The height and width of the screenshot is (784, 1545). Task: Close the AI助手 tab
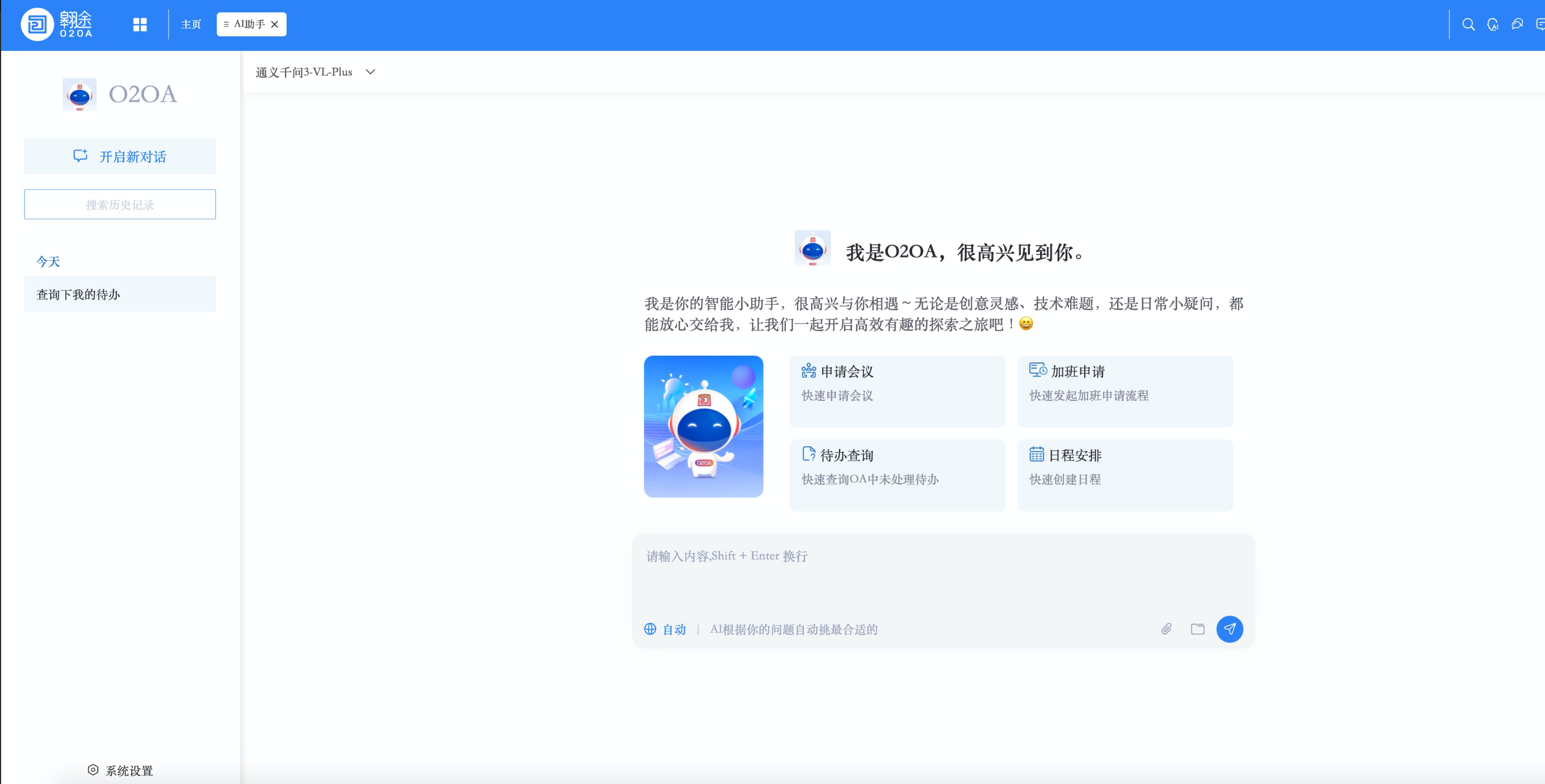pyautogui.click(x=275, y=25)
